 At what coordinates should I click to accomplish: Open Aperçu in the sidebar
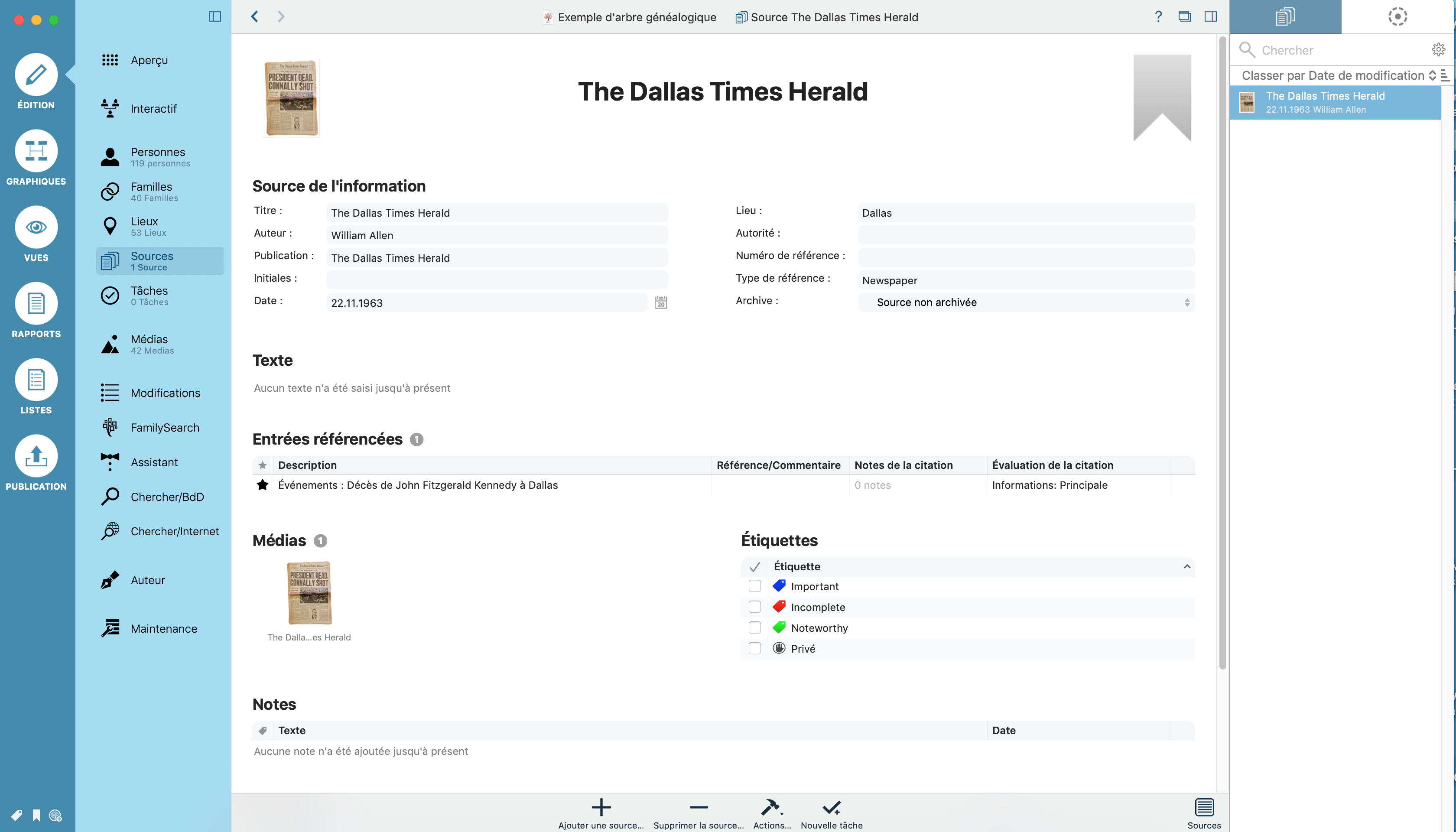160,60
